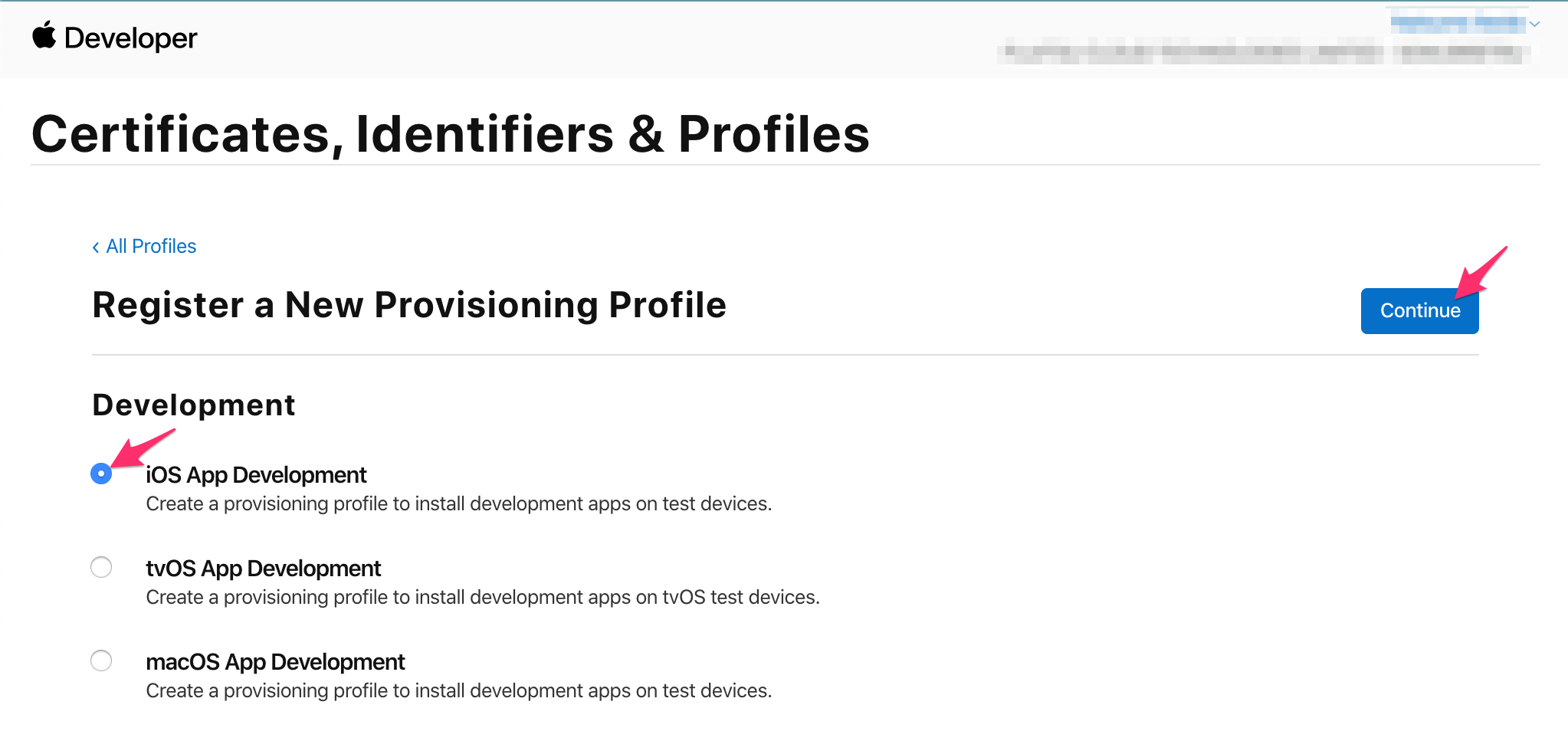Click the Certificates, Identifiers & Profiles heading
The width and height of the screenshot is (1568, 754).
451,134
